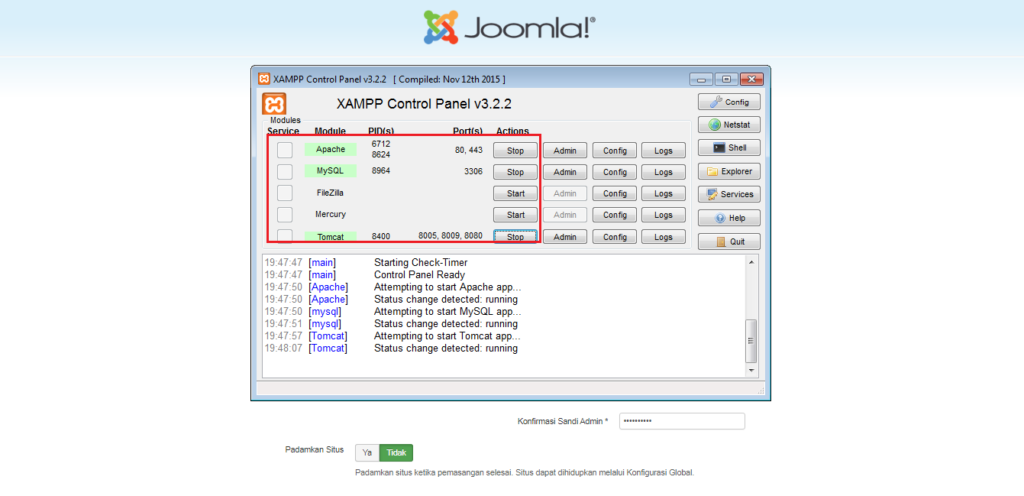Click MySQL PID '8964'
The image size is (1024, 496).
[381, 172]
